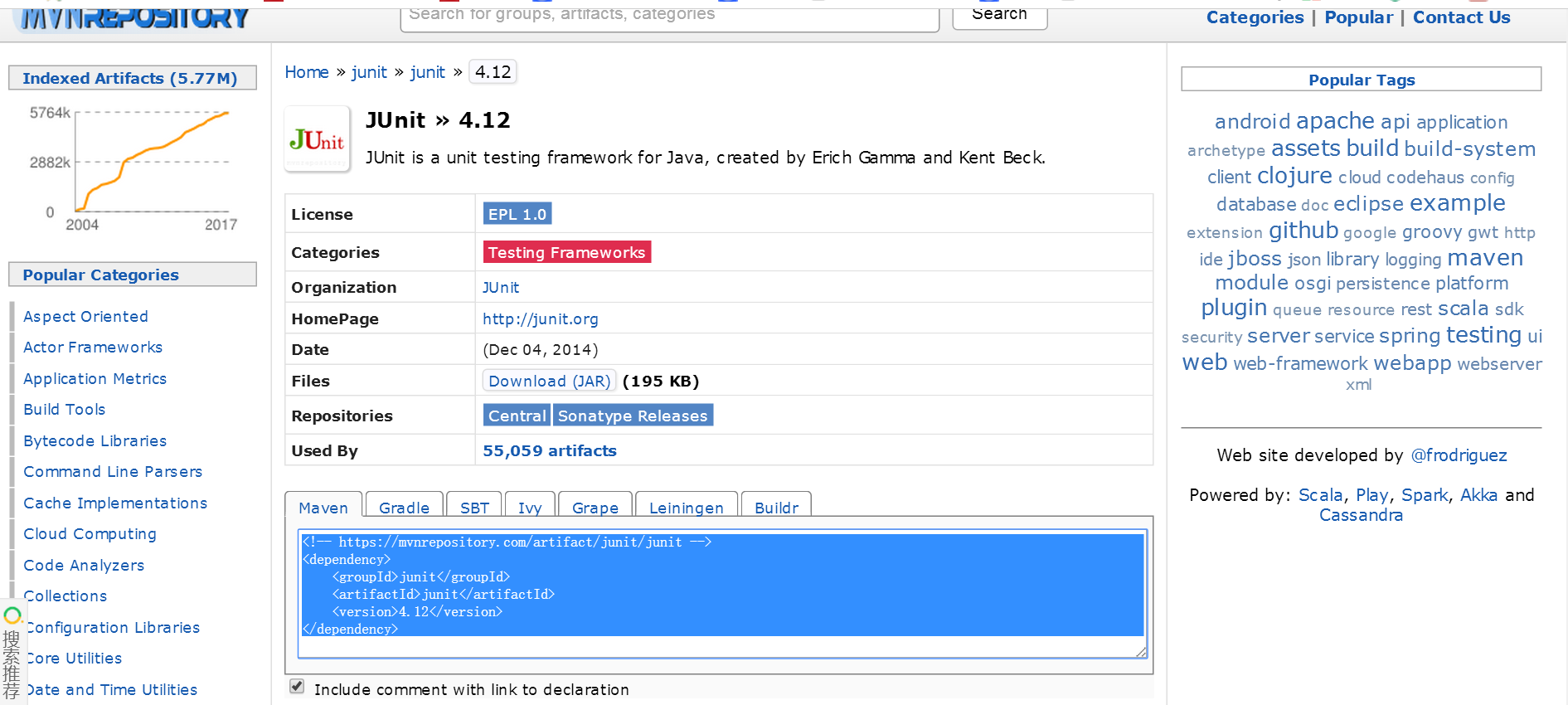Open the @frodriguez link
Screen dimensions: 1568x705
(1459, 455)
